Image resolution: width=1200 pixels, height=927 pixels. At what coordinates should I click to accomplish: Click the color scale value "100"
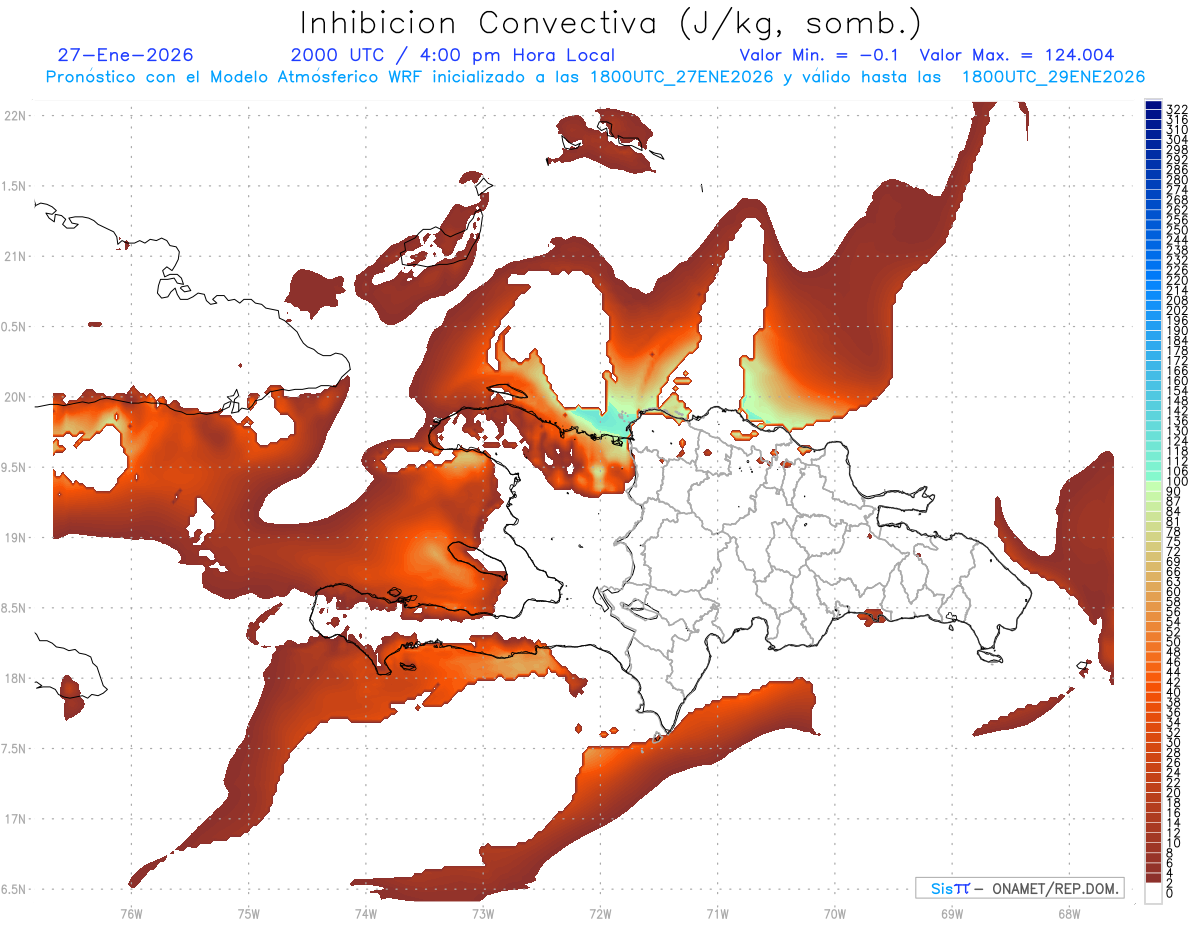[x=1176, y=483]
